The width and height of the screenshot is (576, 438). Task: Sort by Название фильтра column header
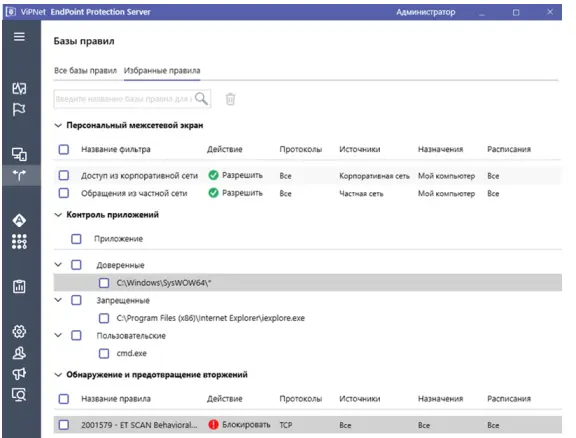pyautogui.click(x=116, y=149)
